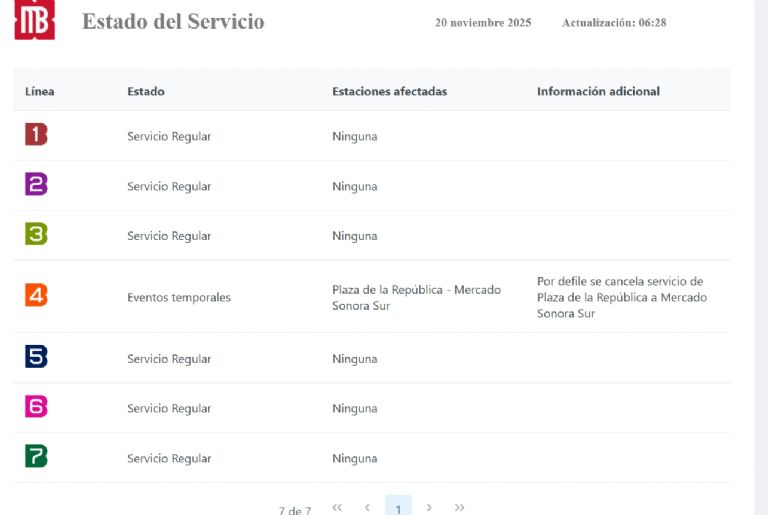Image resolution: width=768 pixels, height=515 pixels.
Task: Click Eventos temporales status for Line 4
Action: (179, 297)
